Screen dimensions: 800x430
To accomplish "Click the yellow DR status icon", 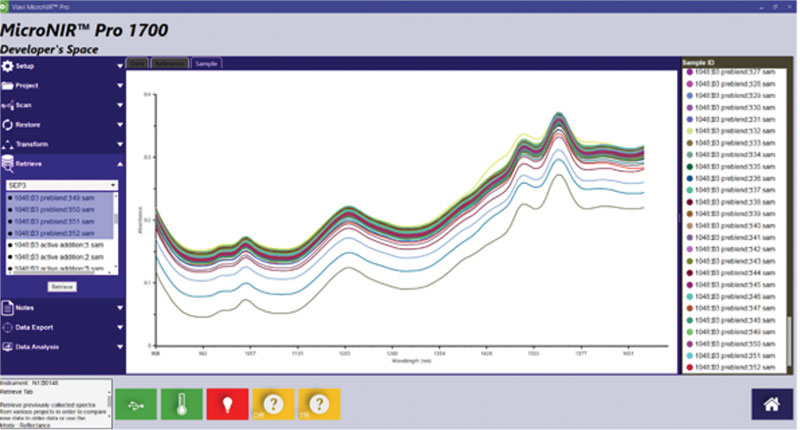I will tap(272, 402).
